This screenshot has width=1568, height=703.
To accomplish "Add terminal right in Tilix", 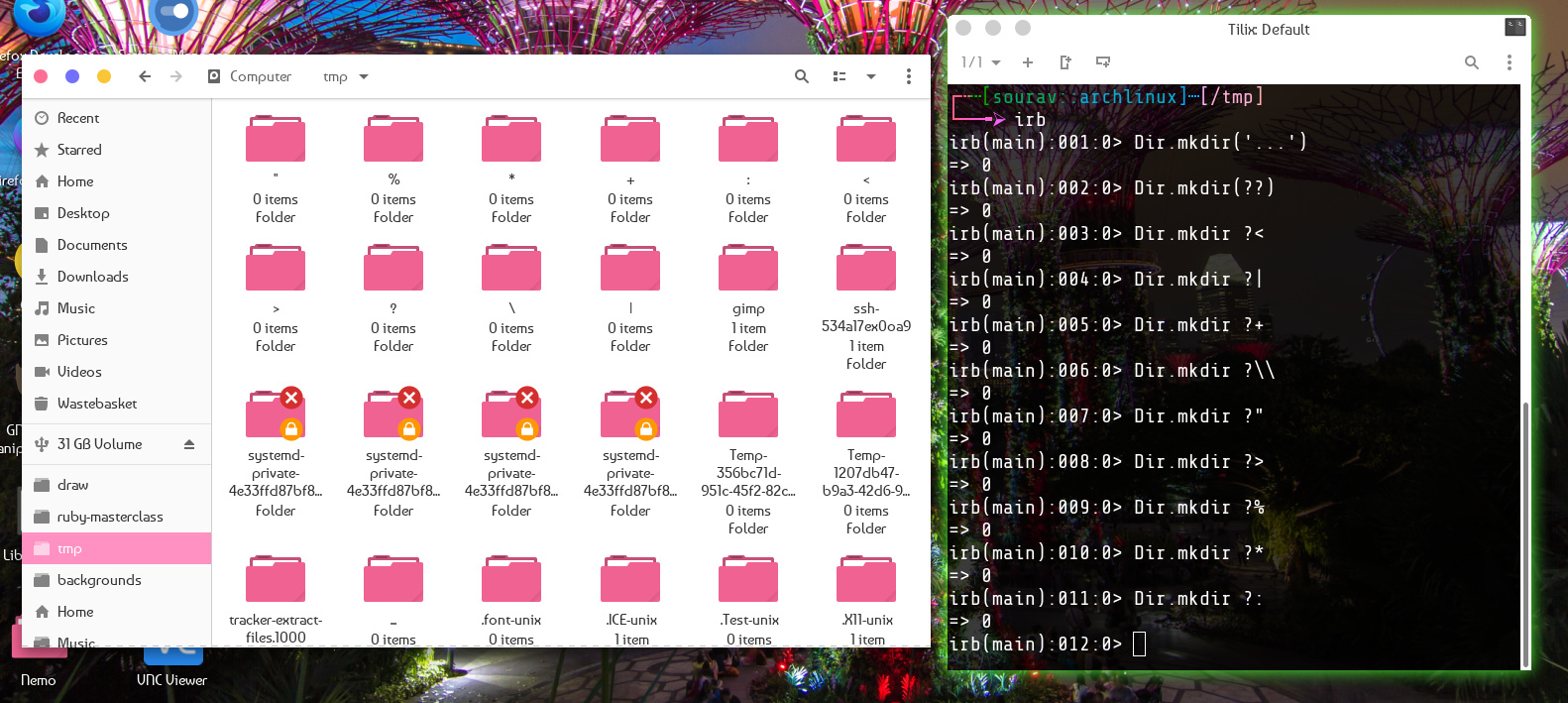I will (x=1065, y=62).
